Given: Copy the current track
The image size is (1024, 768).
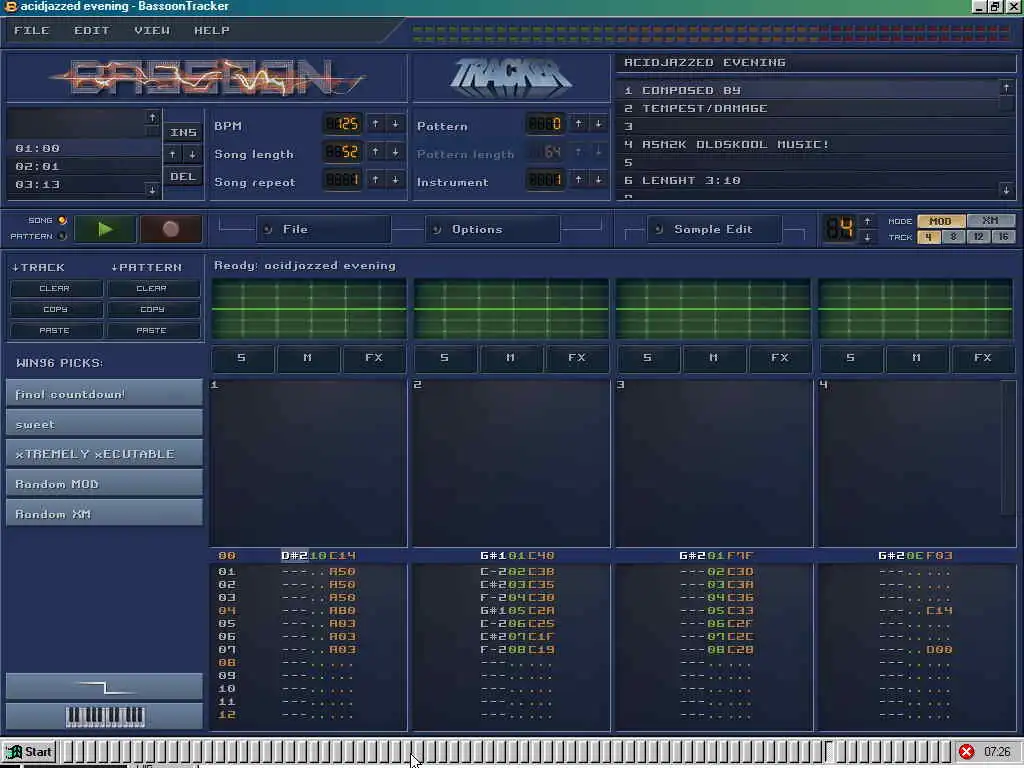Looking at the screenshot, I should [x=56, y=310].
